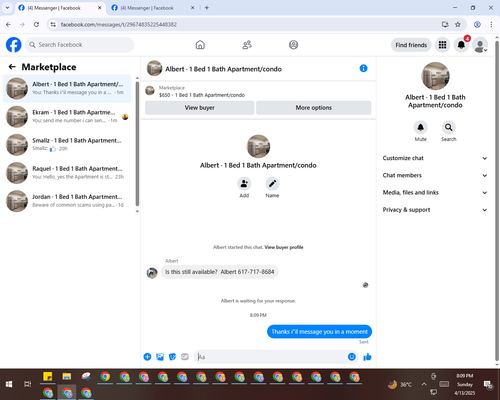Viewport: 500px width, 400px height.
Task: Open Raquel conversation in the list
Action: tap(67, 173)
